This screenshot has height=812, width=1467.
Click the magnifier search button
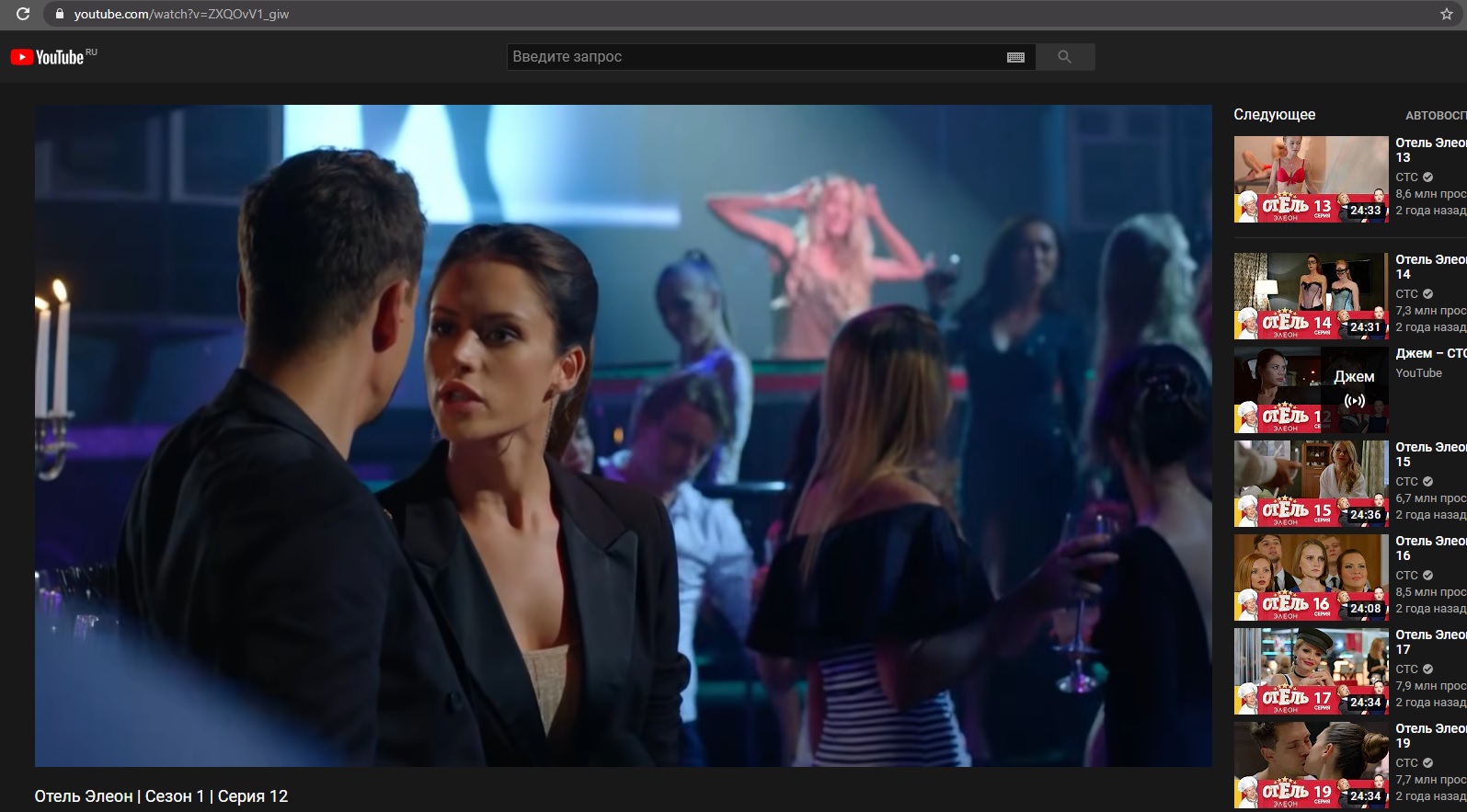pyautogui.click(x=1064, y=57)
